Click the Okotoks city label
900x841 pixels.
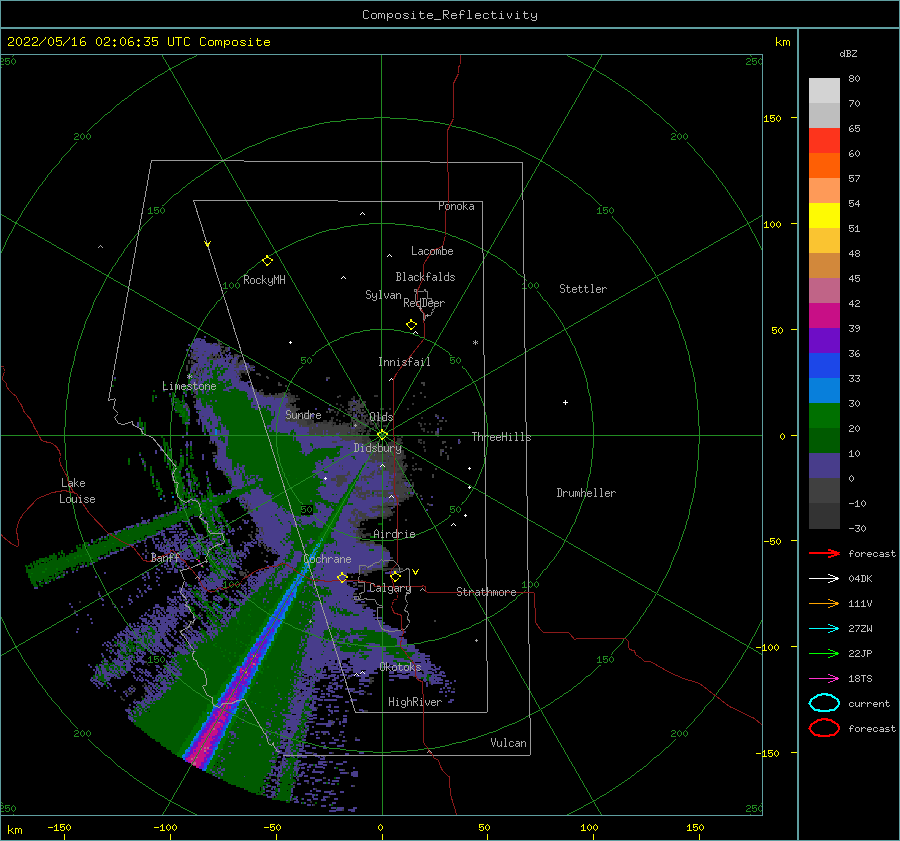(x=401, y=667)
